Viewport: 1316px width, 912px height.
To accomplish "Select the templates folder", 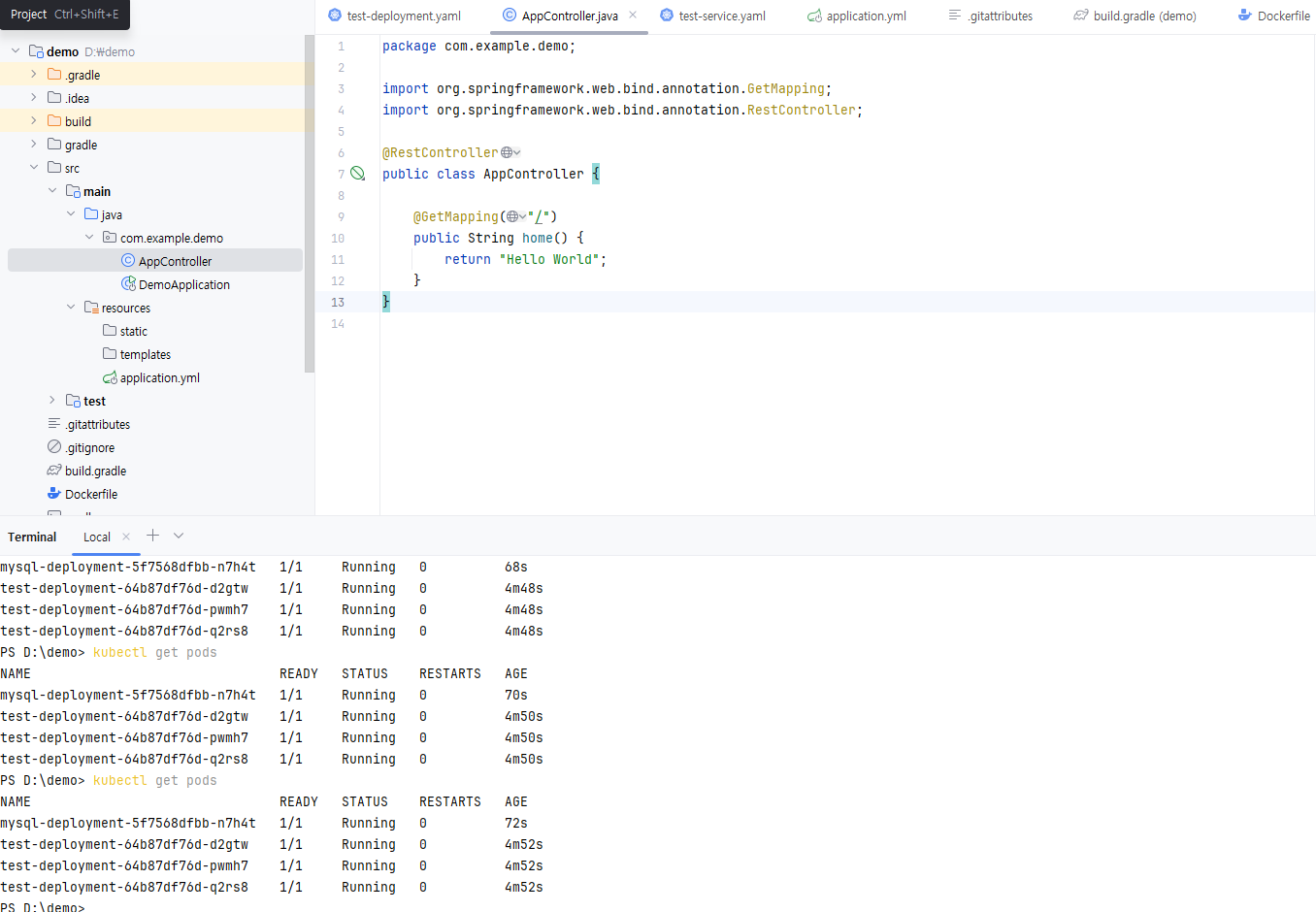I will 146,354.
